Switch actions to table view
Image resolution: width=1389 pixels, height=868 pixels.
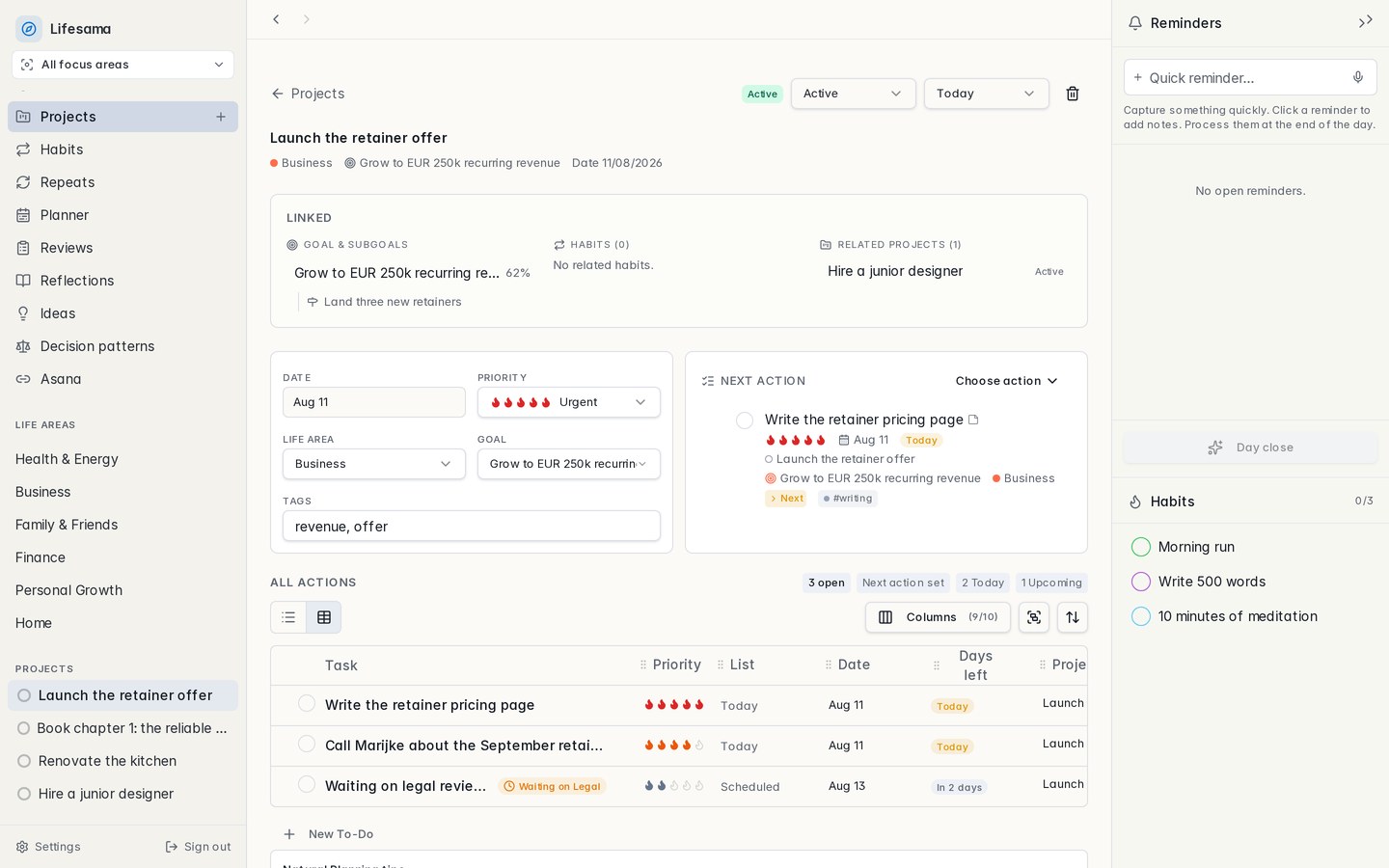[x=324, y=617]
